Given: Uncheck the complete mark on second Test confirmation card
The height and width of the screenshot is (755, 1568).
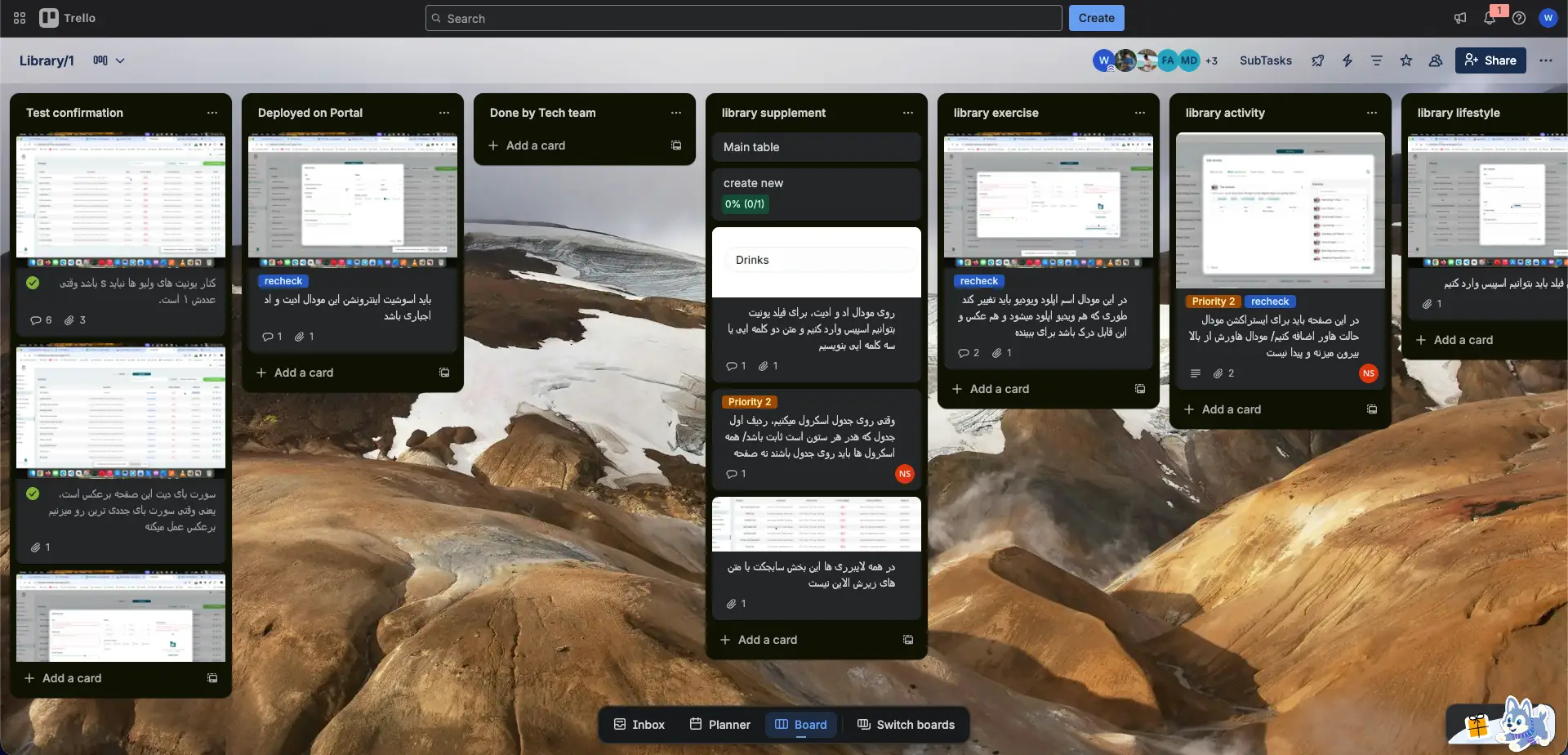Looking at the screenshot, I should point(33,494).
